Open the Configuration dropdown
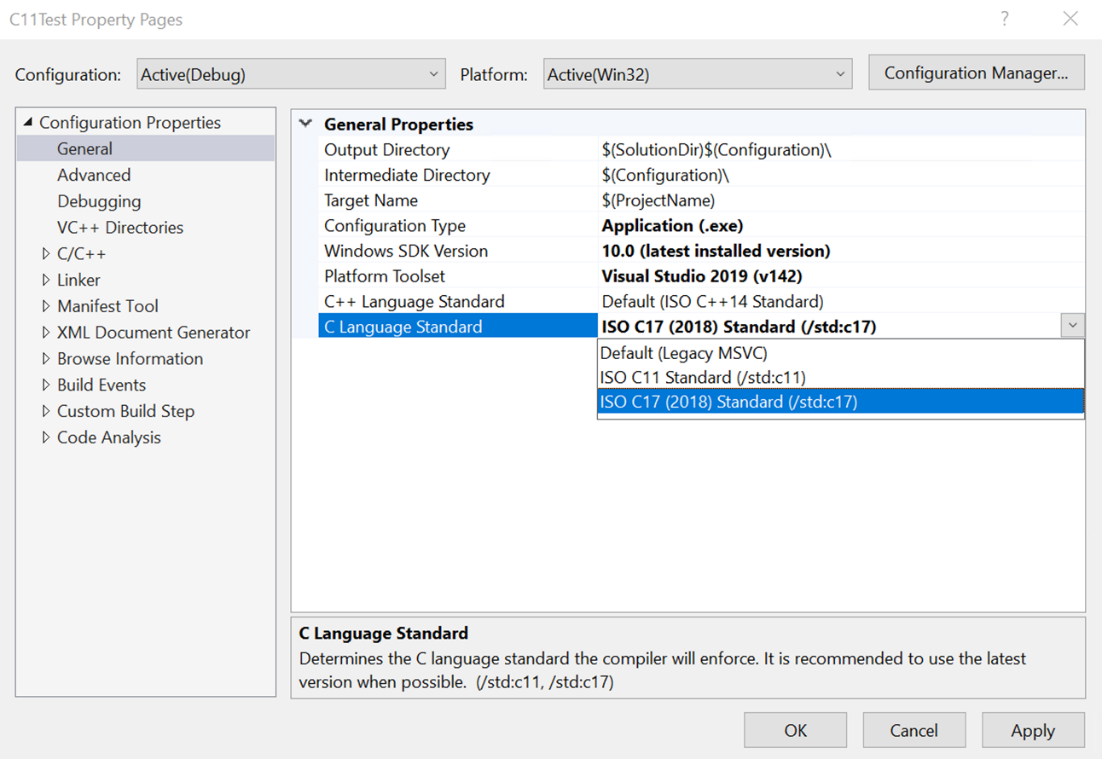This screenshot has height=759, width=1102. click(x=434, y=72)
